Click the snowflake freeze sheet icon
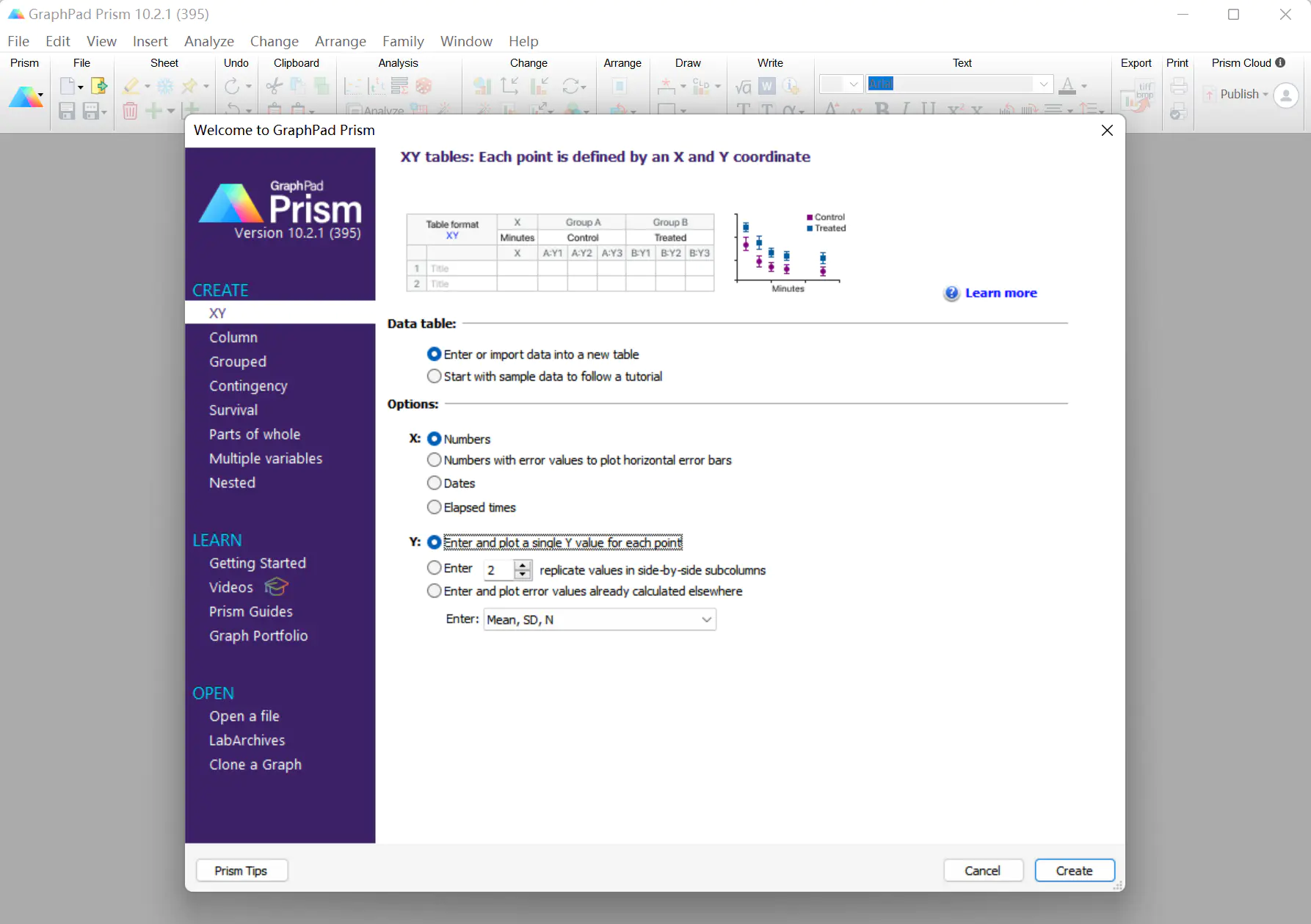1311x924 pixels. [165, 86]
